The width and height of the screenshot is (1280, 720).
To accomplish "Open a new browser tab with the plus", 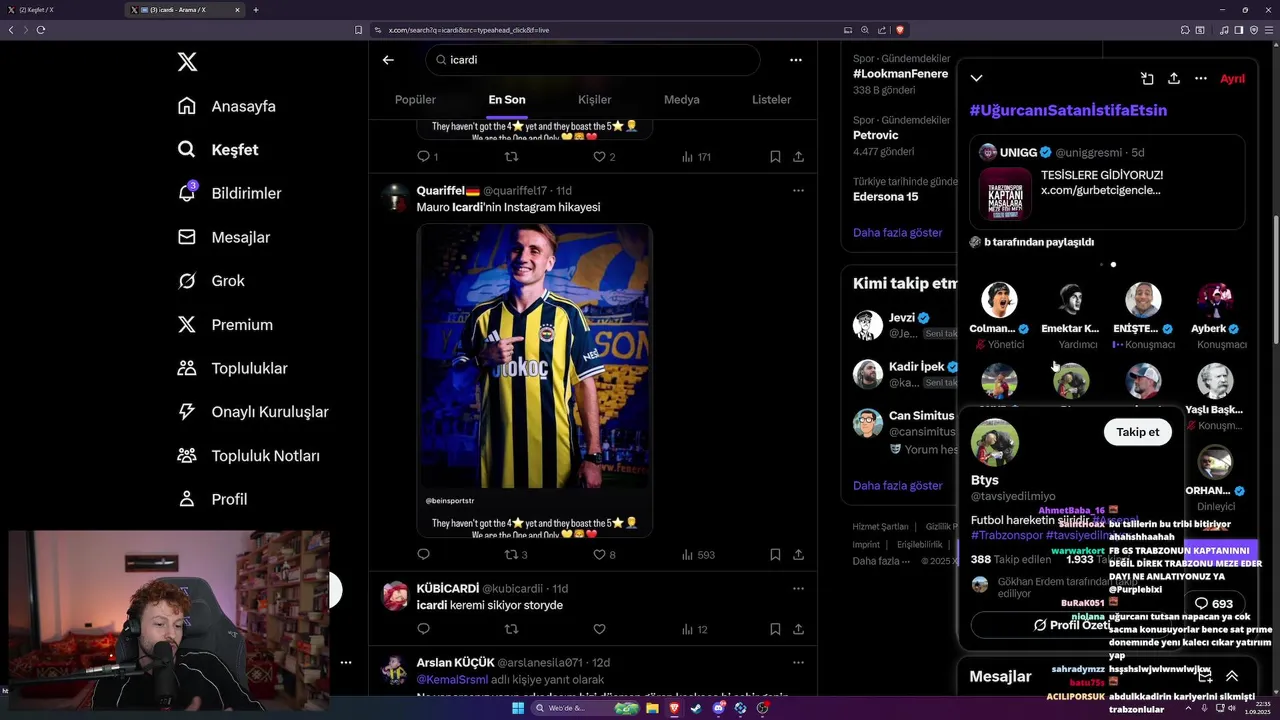I will pos(256,10).
